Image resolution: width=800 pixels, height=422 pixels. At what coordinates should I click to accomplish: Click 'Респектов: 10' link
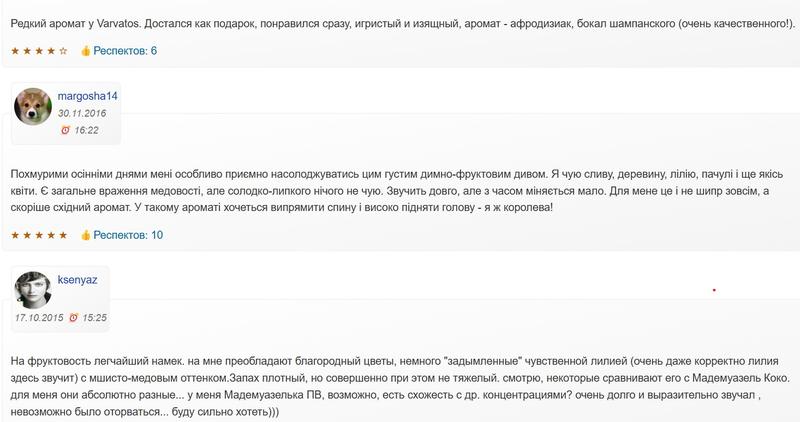point(128,235)
